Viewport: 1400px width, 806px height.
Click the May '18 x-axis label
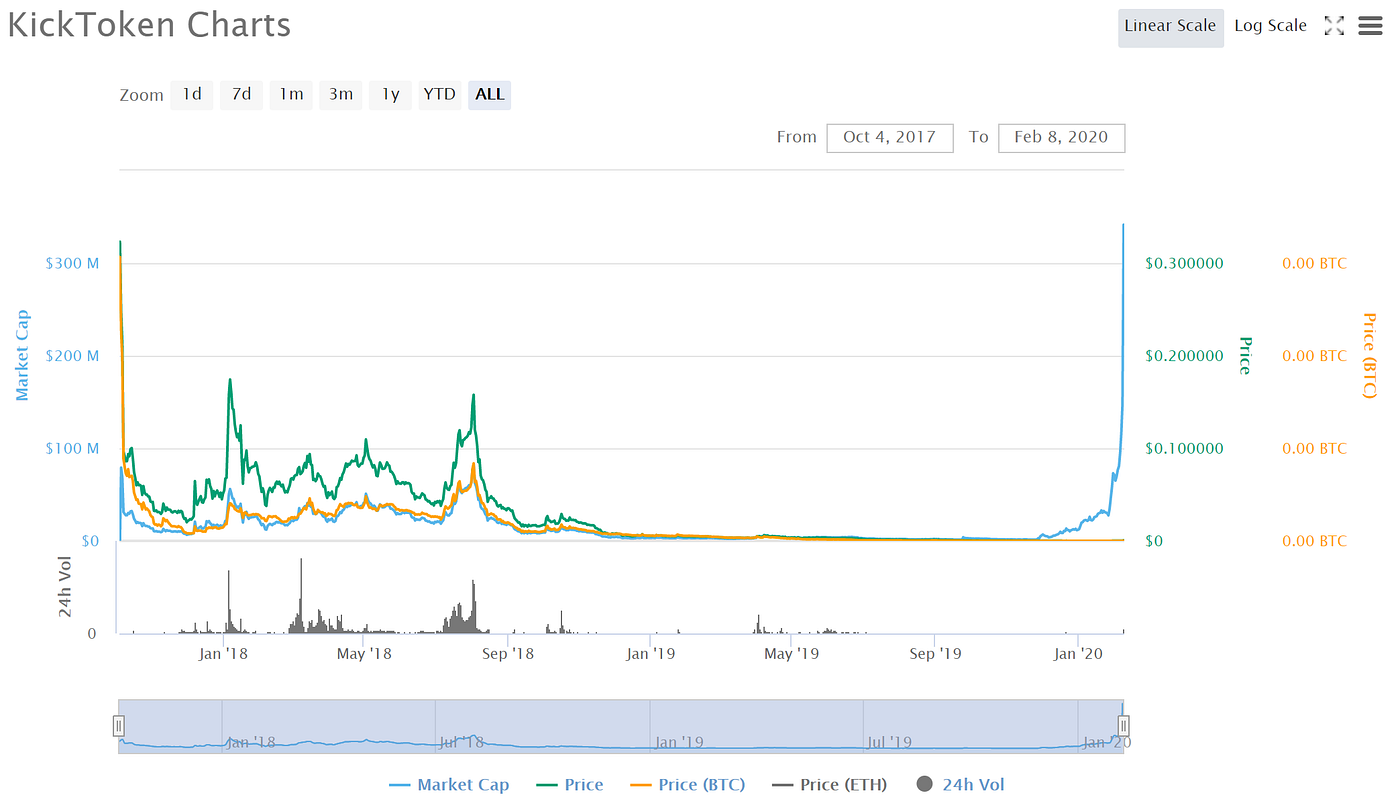(365, 654)
